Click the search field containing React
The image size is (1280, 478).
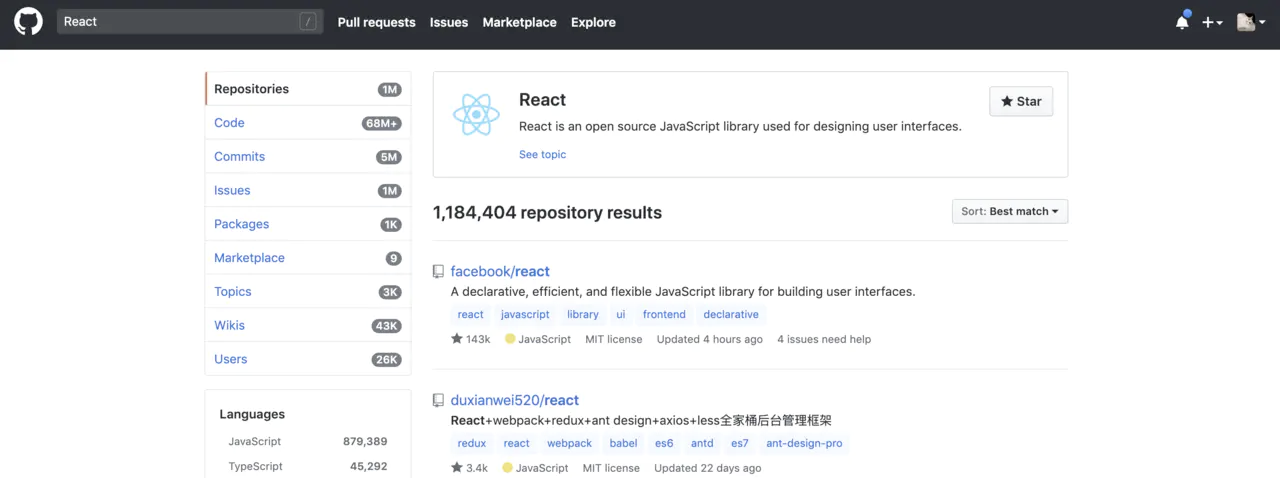[190, 22]
